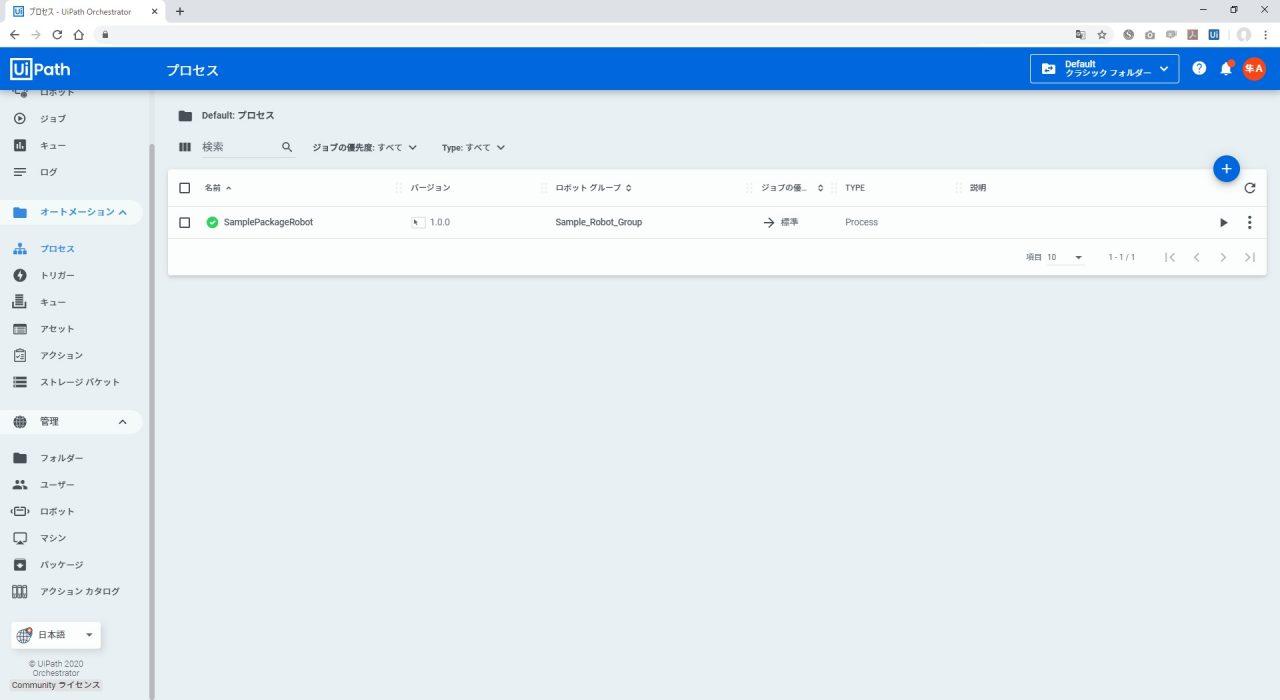
Task: Sort by Name (名前) column
Action: click(x=218, y=188)
